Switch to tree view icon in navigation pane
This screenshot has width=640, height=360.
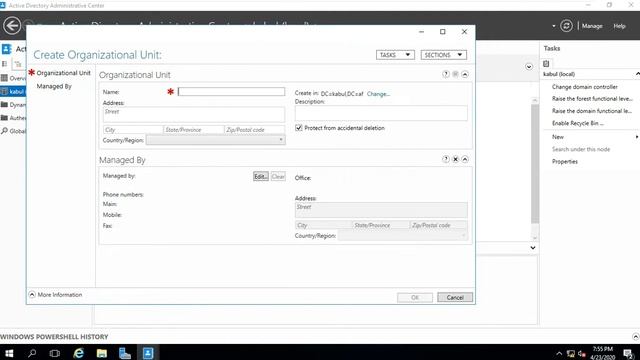tap(18, 64)
